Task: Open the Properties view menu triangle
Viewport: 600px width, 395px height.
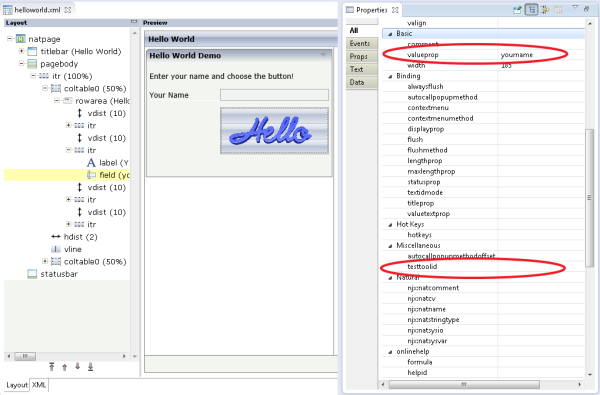Action: point(575,8)
